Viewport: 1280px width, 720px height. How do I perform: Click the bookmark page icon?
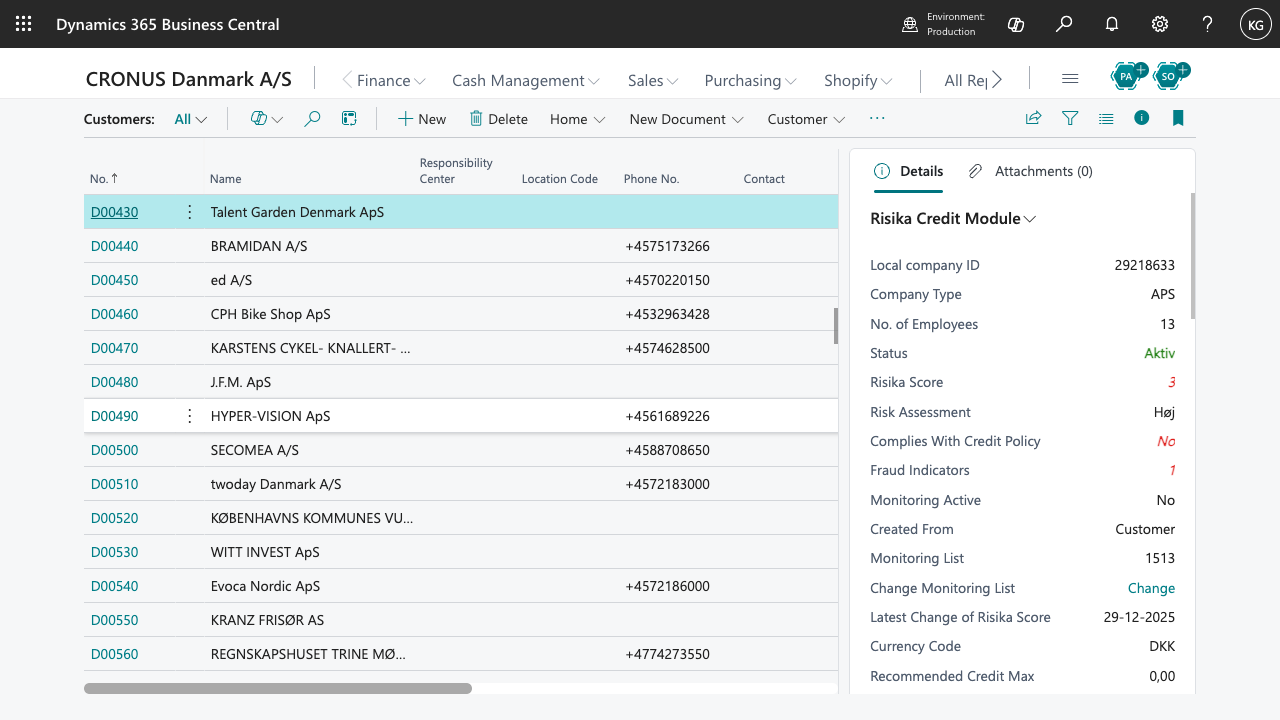(1178, 118)
